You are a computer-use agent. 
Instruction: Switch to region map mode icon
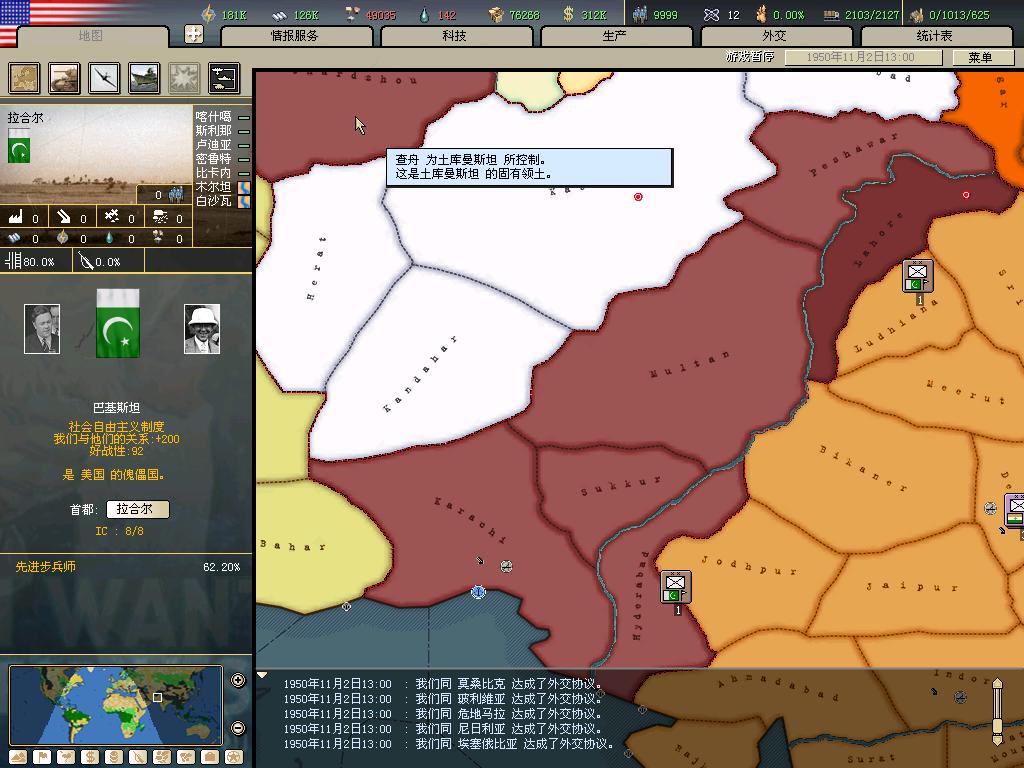pyautogui.click(x=162, y=758)
